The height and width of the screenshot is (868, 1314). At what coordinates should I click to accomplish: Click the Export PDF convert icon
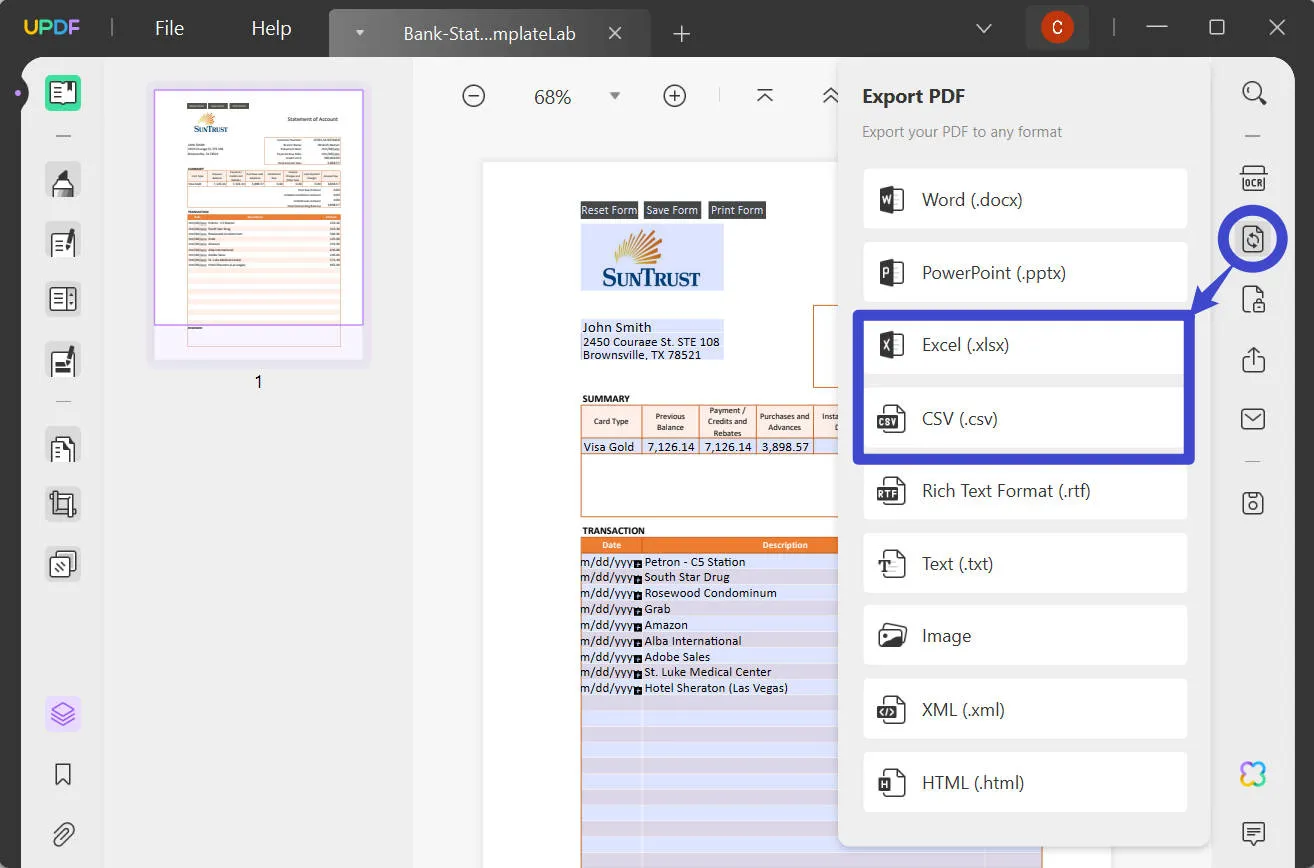[x=1253, y=239]
